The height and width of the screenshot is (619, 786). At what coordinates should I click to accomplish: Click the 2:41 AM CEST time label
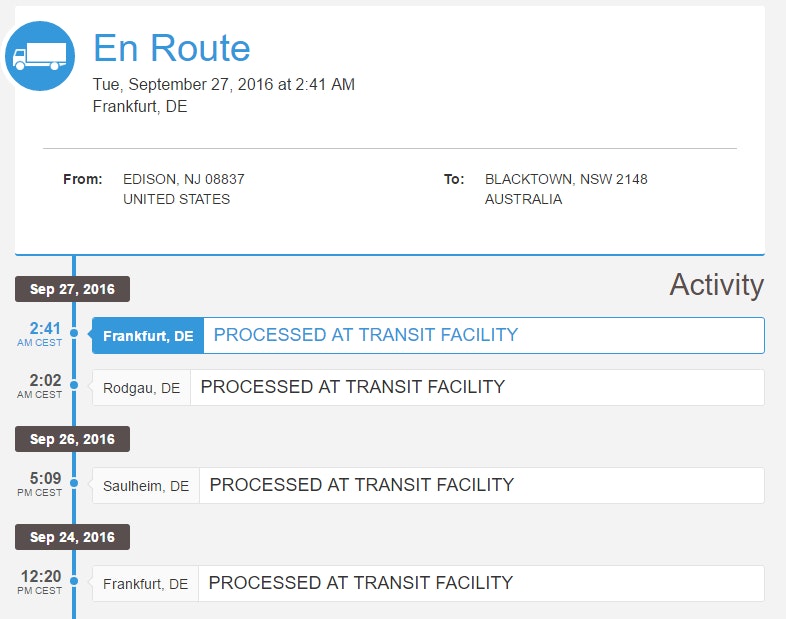pos(45,334)
